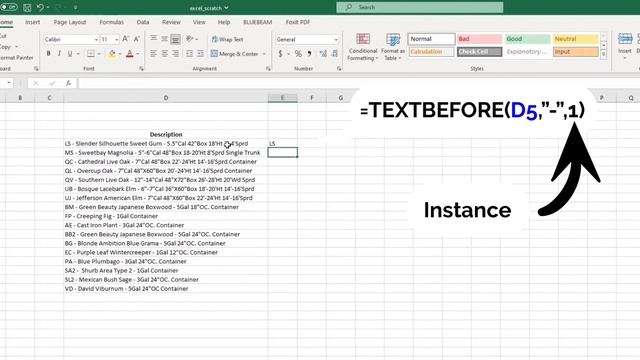Click the Orientation text rotation icon
This screenshot has width=640, height=360.
point(189,39)
